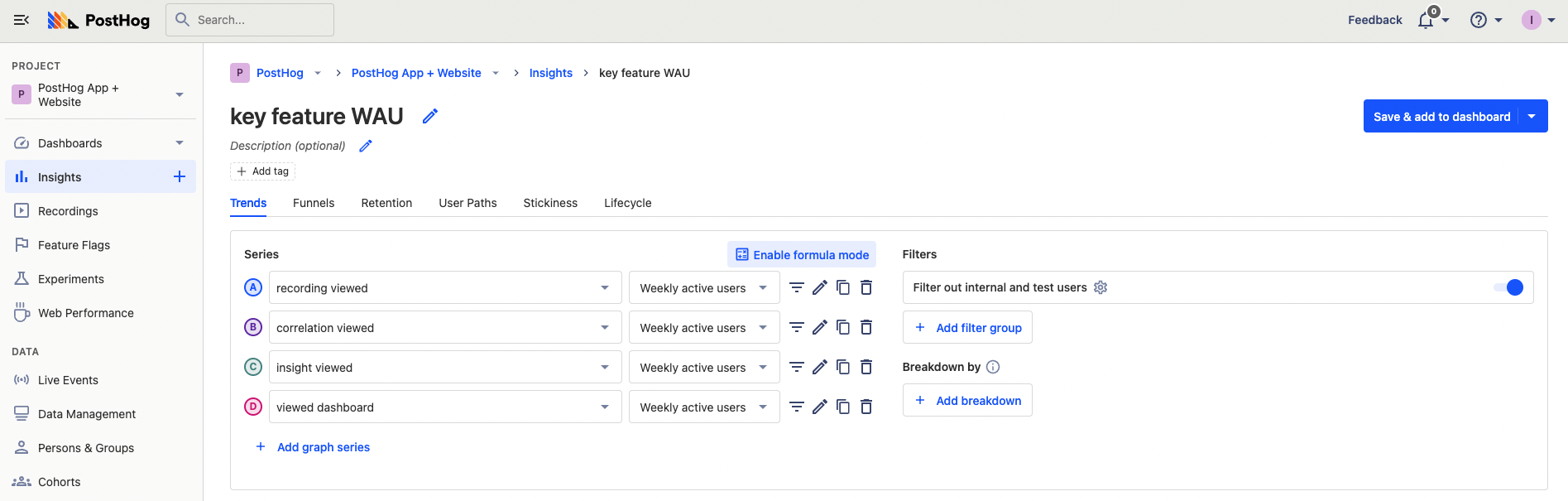This screenshot has height=501, width=1568.
Task: Open internal user filter settings gear
Action: click(x=1100, y=287)
